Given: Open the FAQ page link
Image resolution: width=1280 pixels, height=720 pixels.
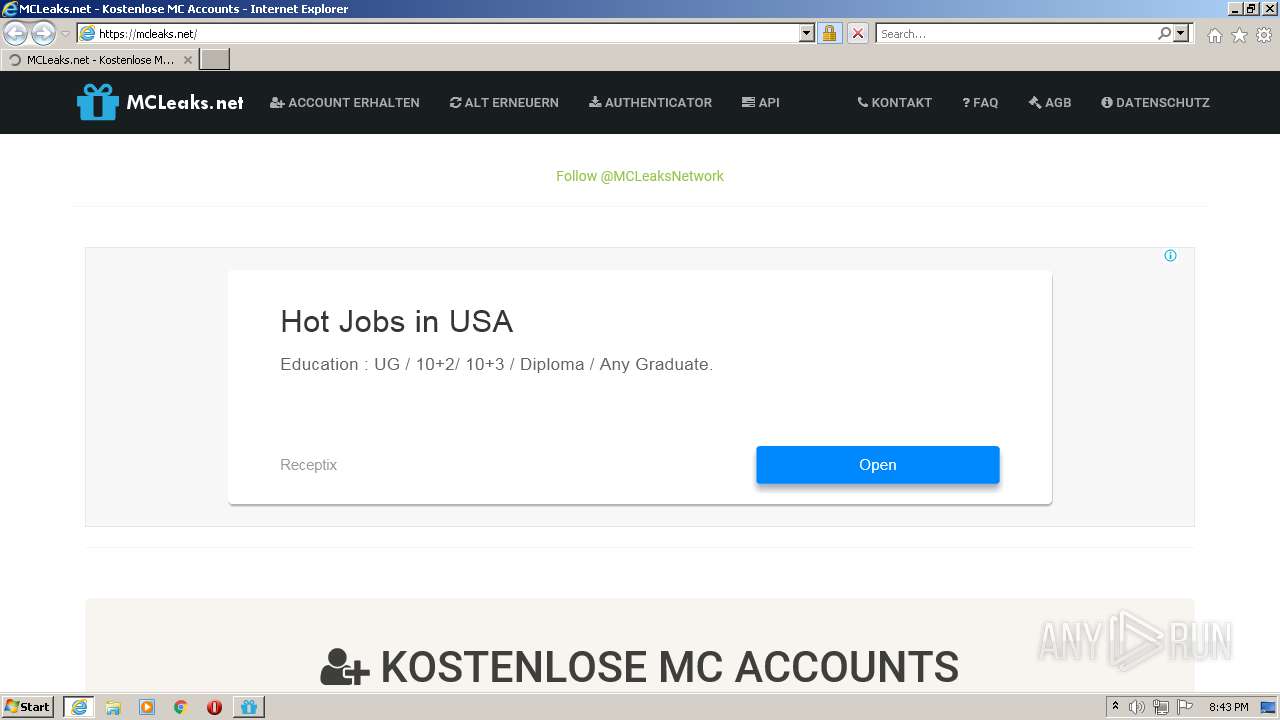Looking at the screenshot, I should click(x=980, y=102).
